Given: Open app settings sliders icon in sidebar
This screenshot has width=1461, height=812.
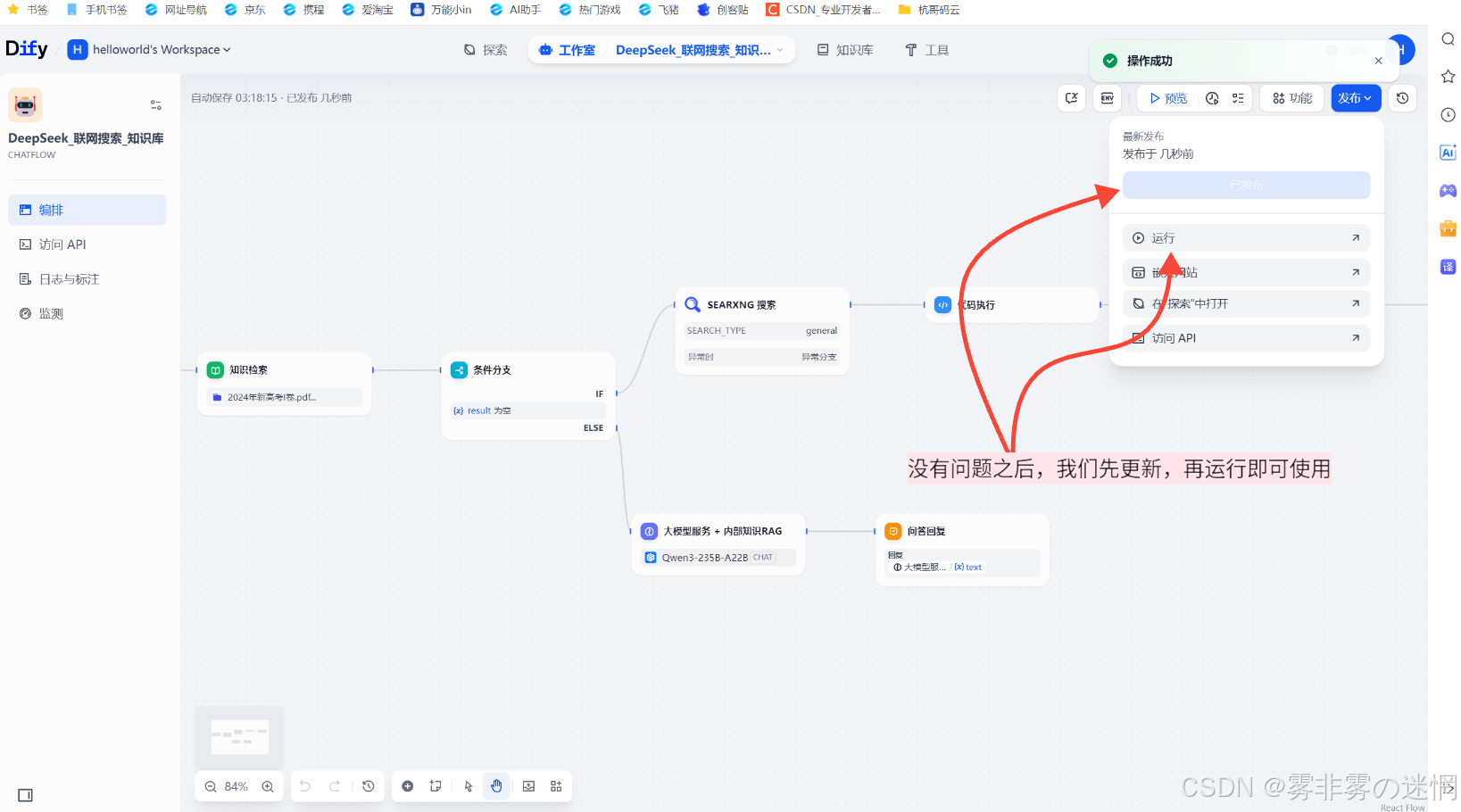Looking at the screenshot, I should (x=156, y=105).
